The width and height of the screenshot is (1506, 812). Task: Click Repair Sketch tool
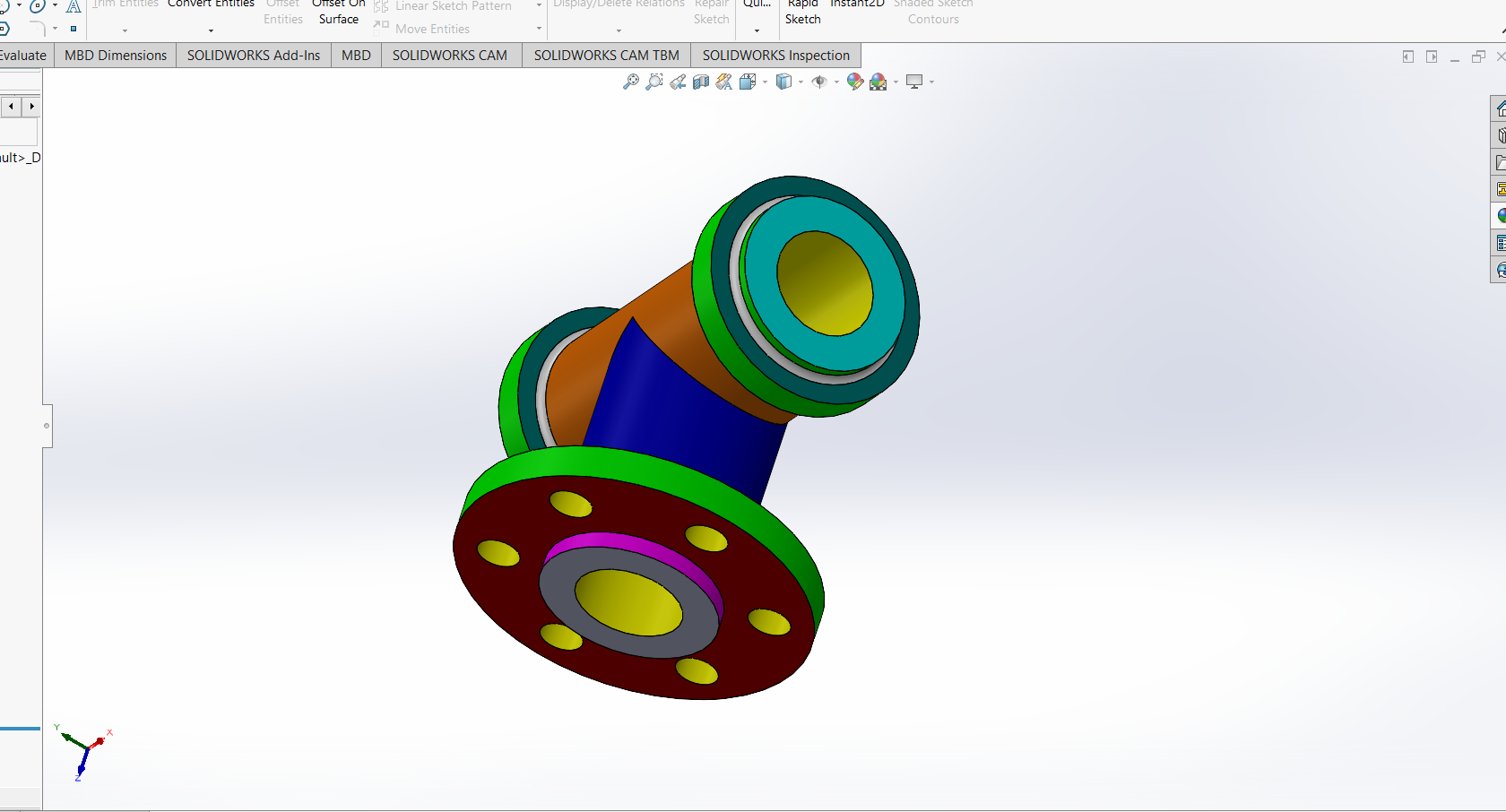pyautogui.click(x=712, y=11)
